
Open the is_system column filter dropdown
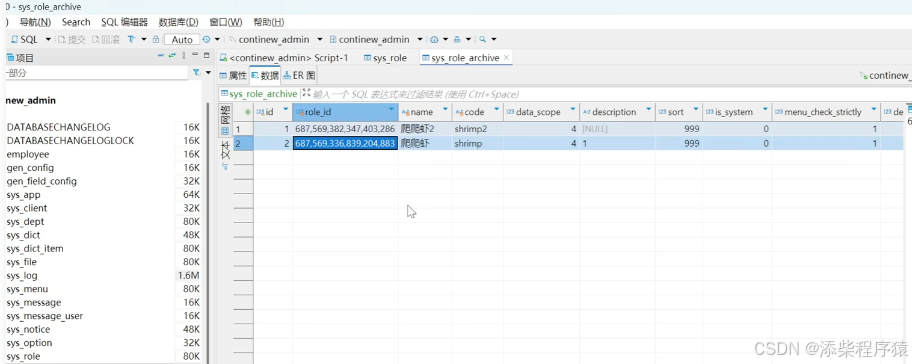765,109
